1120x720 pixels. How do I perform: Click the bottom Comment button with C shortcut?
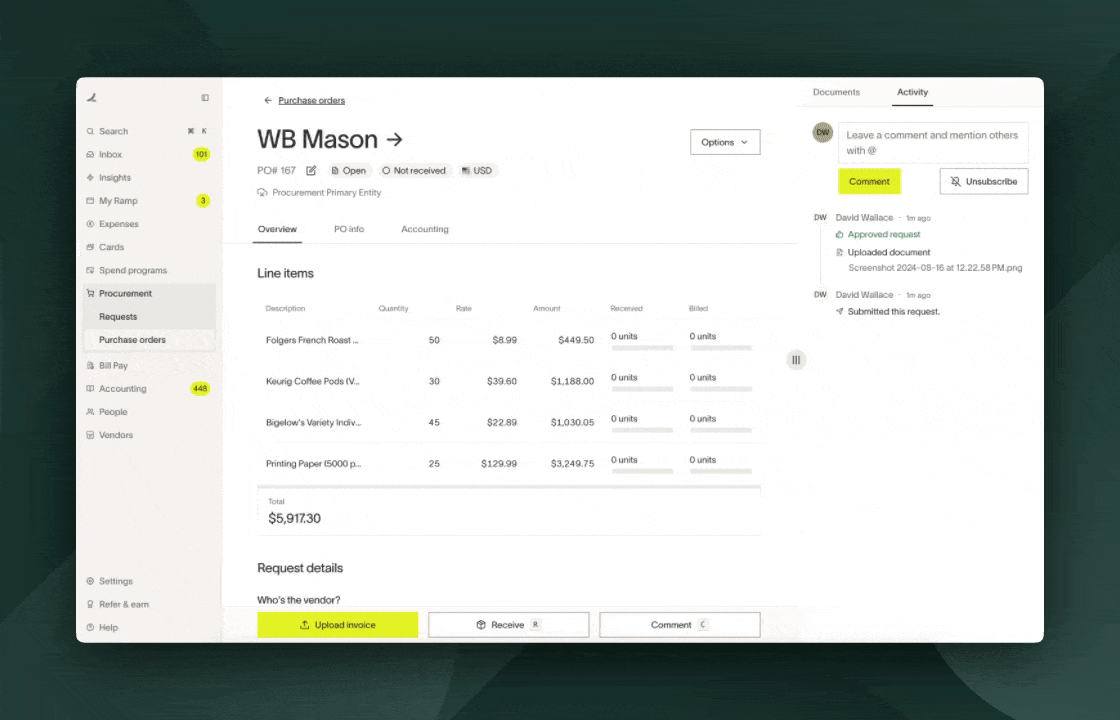pos(680,625)
